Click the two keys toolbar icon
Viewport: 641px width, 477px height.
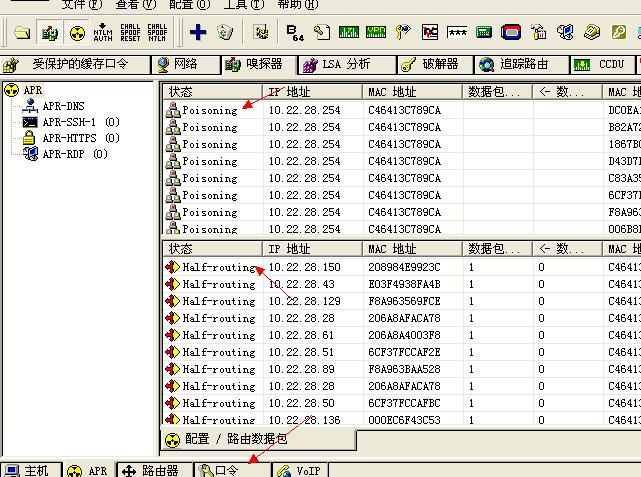click(x=403, y=32)
